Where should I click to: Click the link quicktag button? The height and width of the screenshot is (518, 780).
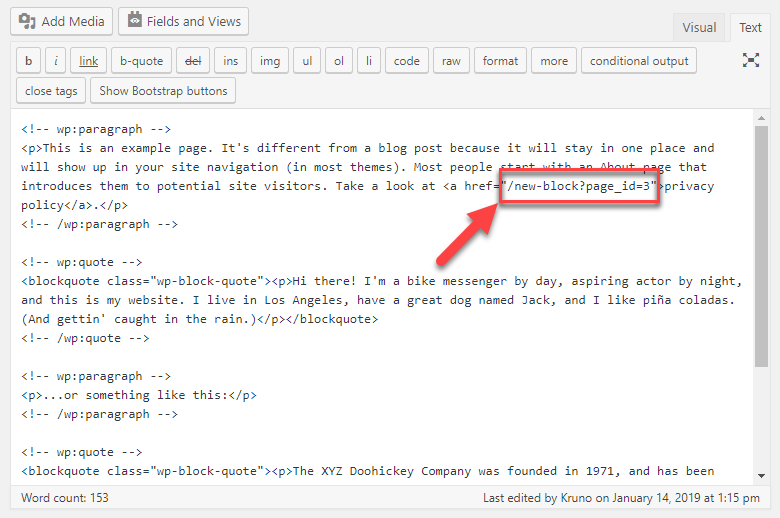coord(89,61)
